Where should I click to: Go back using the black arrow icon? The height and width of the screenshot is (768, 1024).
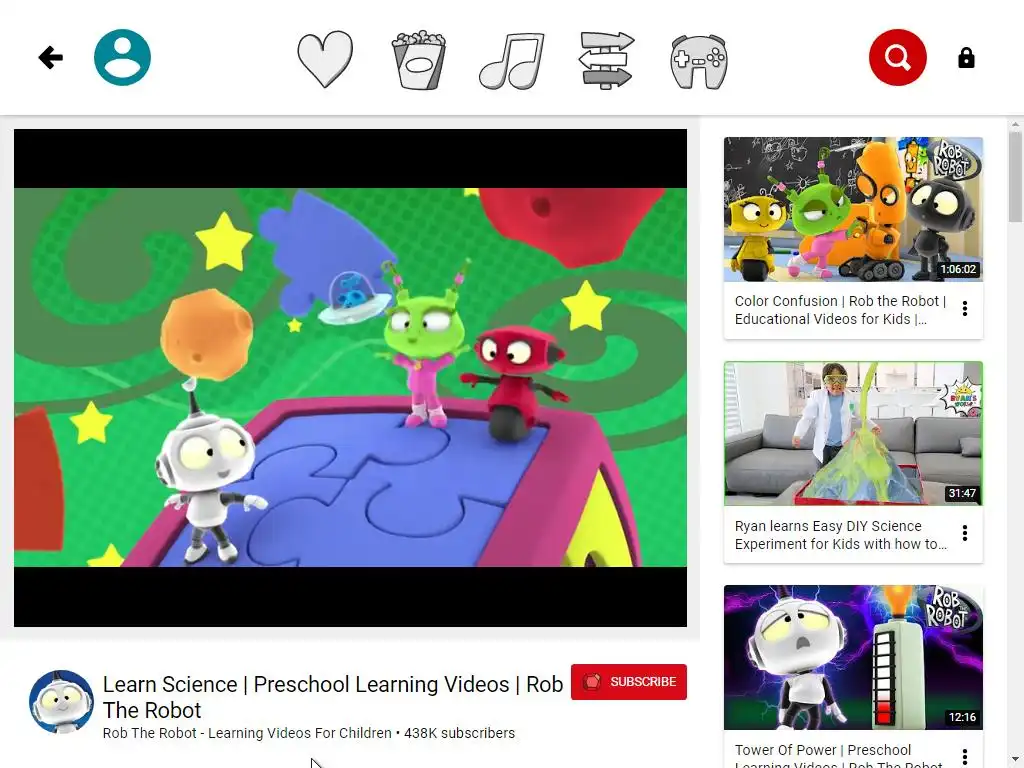[x=50, y=57]
